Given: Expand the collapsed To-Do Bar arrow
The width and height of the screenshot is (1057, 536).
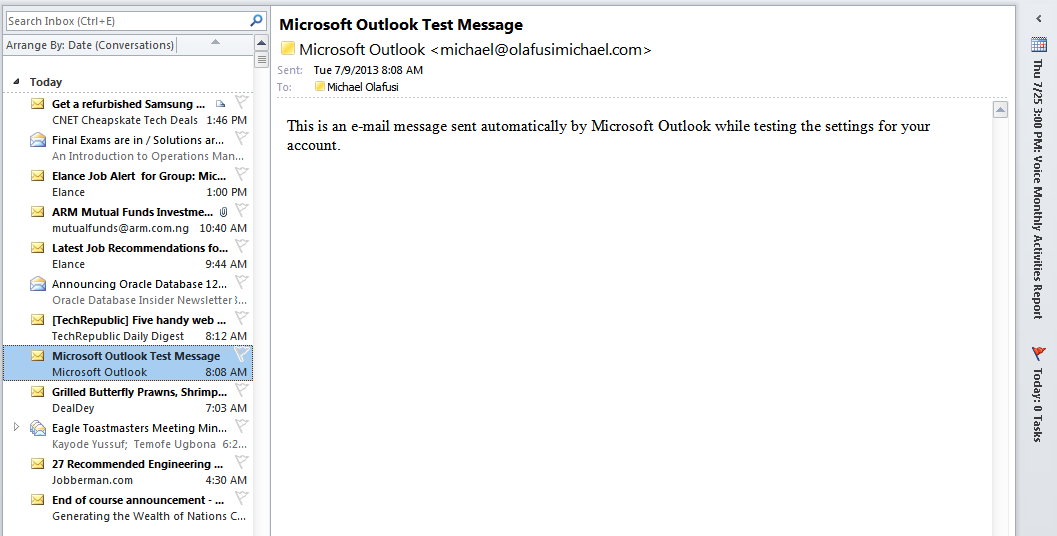Looking at the screenshot, I should pyautogui.click(x=1039, y=19).
